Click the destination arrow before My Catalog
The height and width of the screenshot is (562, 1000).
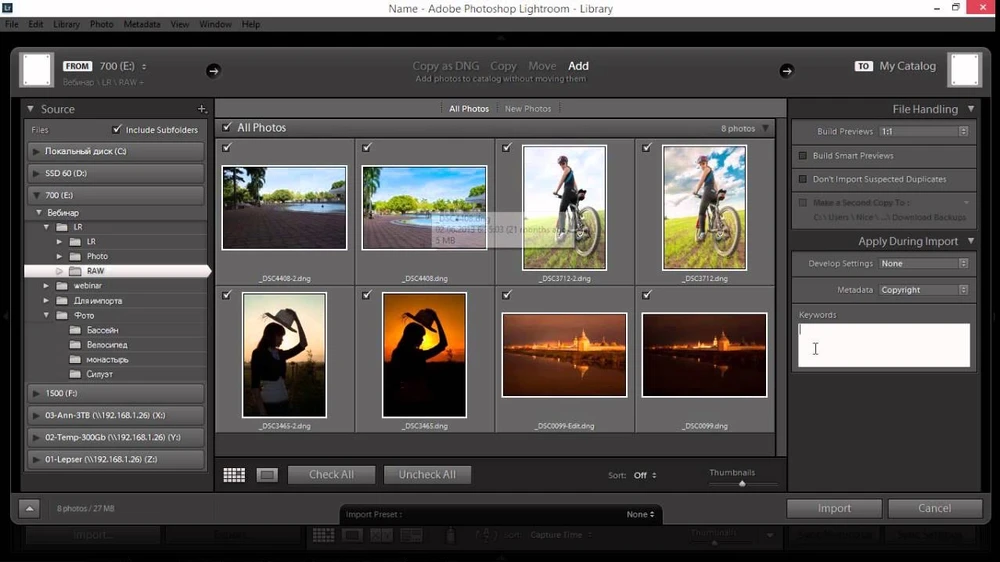786,70
